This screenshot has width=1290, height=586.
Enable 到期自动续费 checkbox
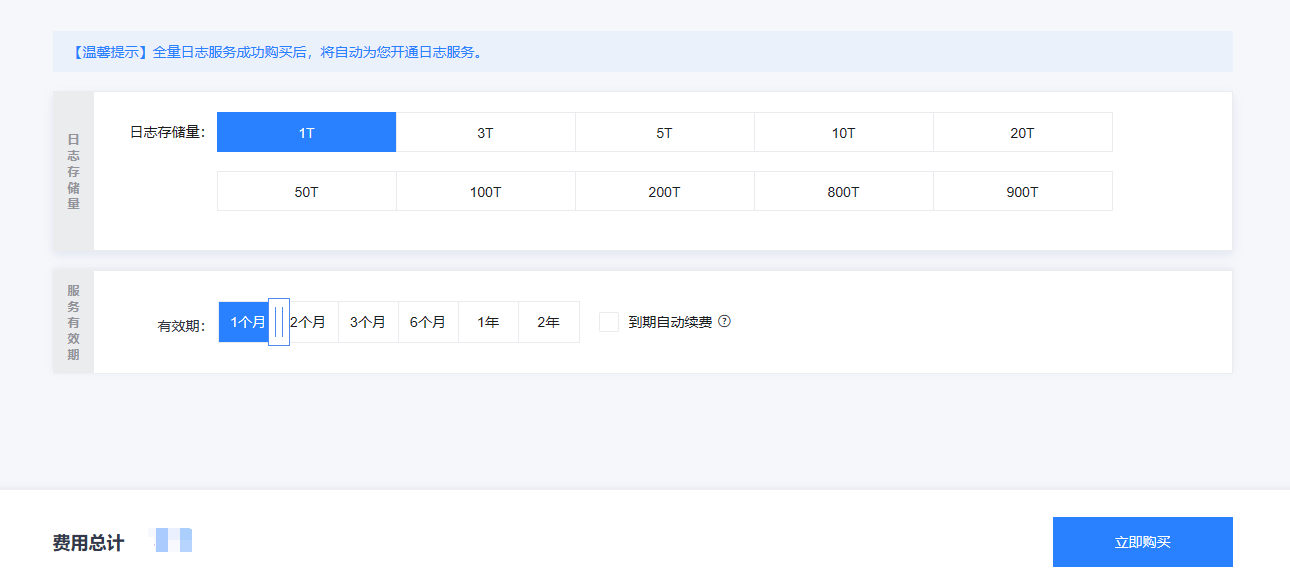(x=609, y=322)
